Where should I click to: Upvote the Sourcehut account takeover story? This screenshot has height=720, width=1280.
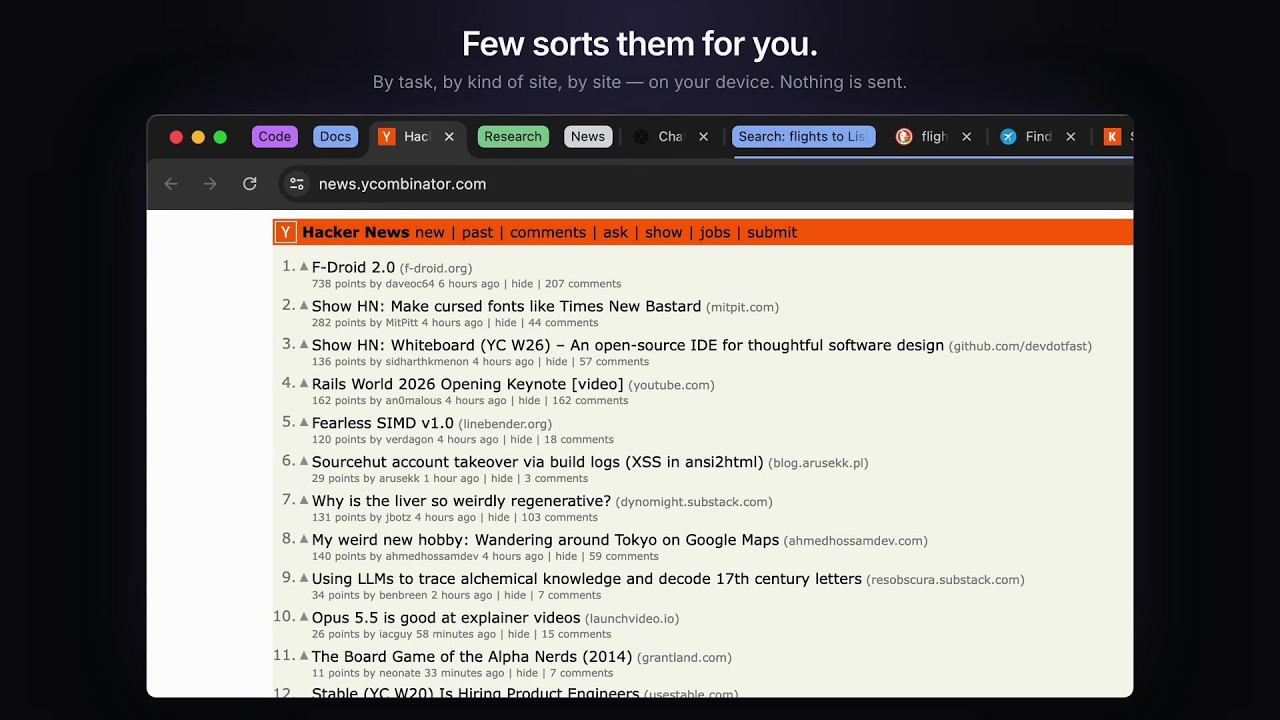click(304, 461)
